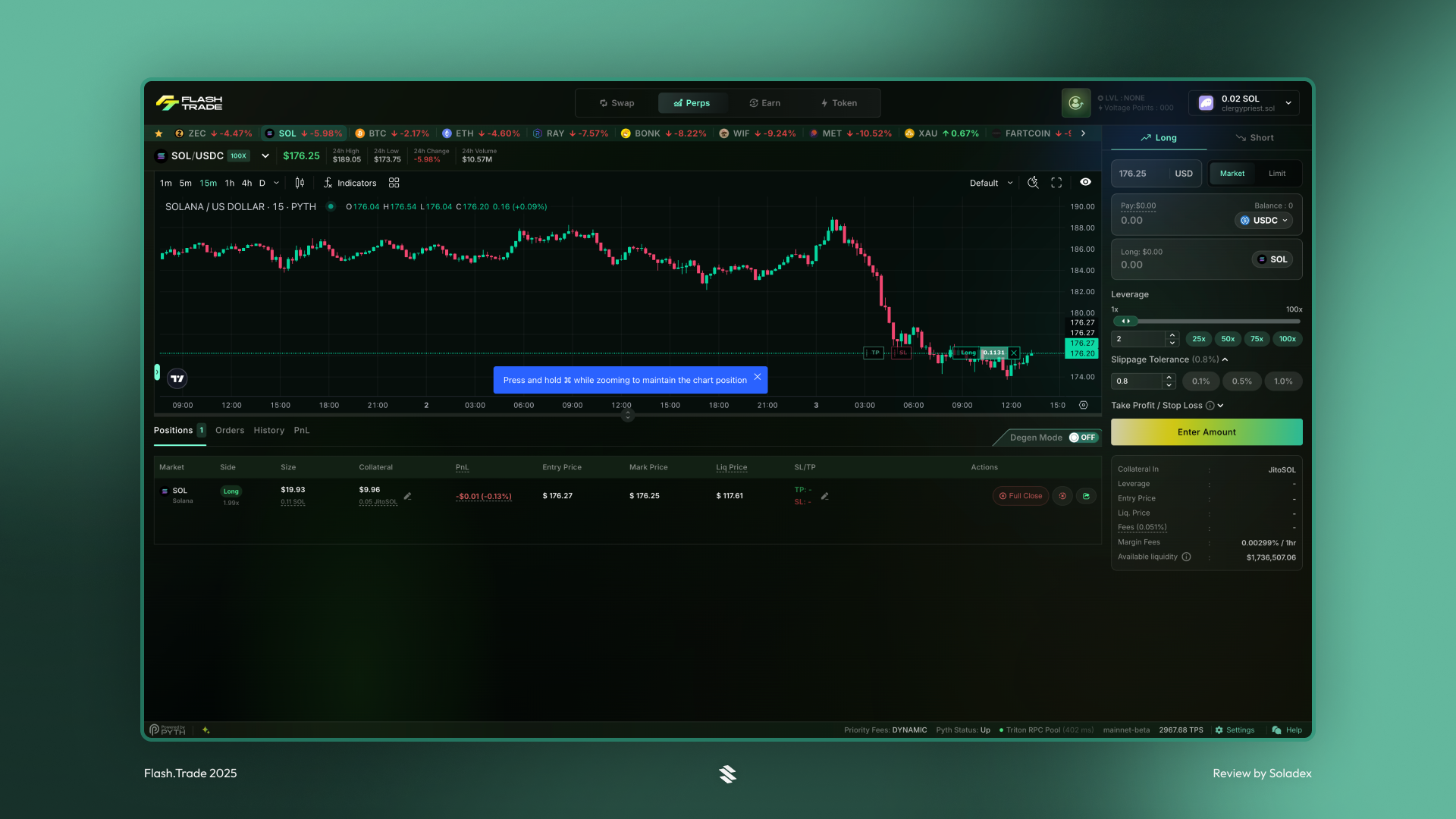
Task: Enter fullscreen mode on the chart
Action: tap(1056, 182)
